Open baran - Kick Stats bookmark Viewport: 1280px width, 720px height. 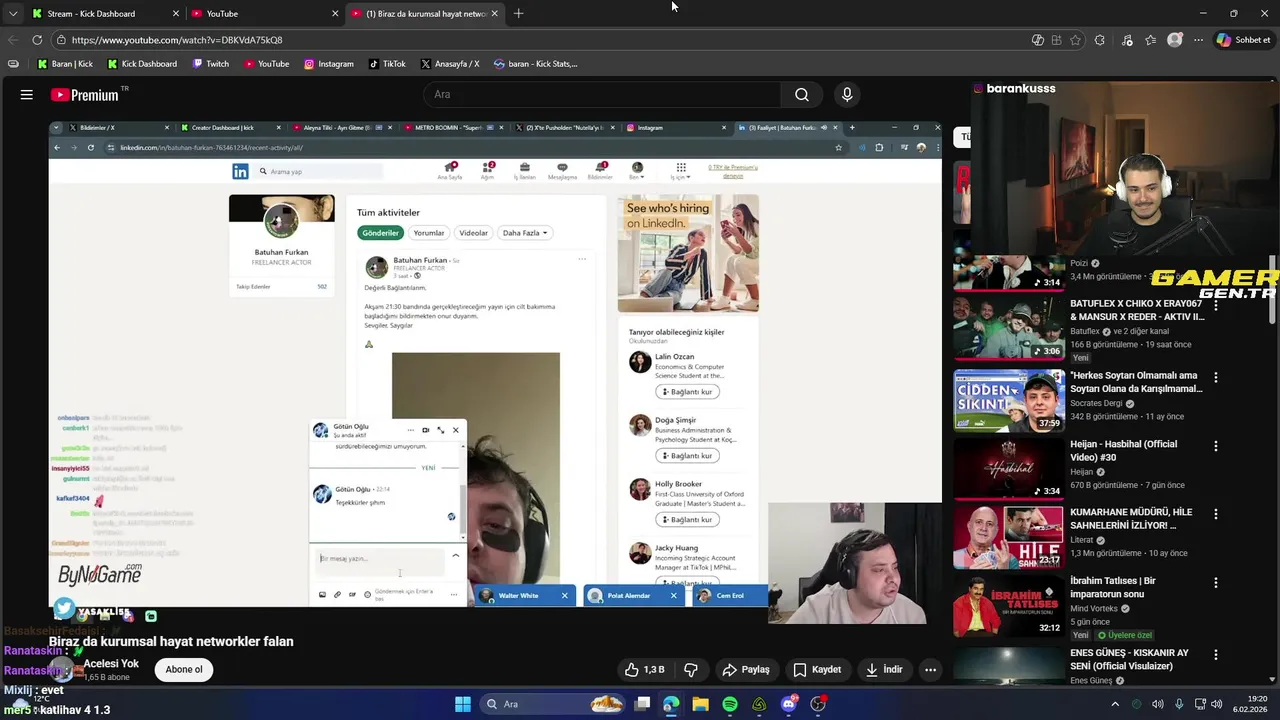pyautogui.click(x=536, y=64)
